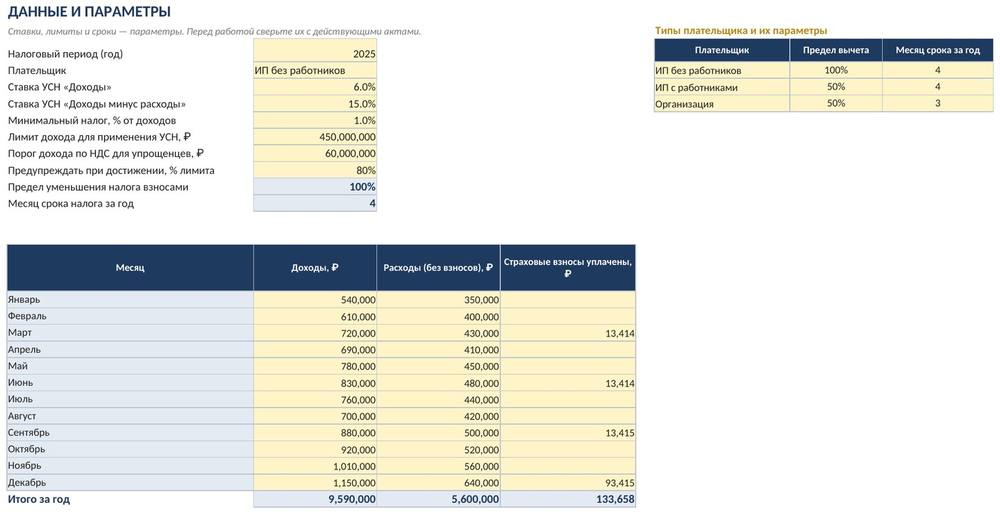Select March income cell 720,000
The width and height of the screenshot is (1000, 514).
[x=315, y=333]
